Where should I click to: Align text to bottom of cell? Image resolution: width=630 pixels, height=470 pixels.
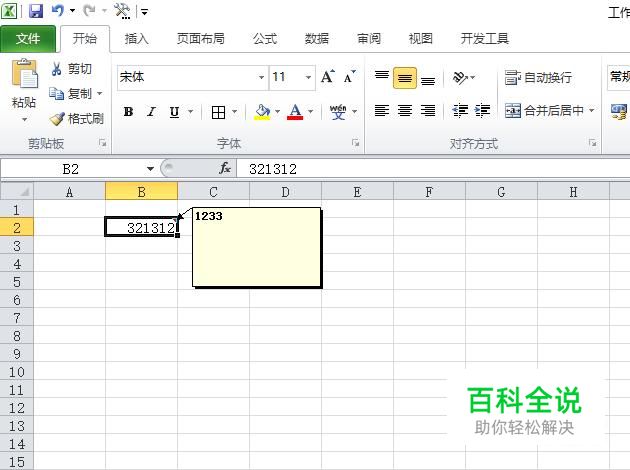[x=428, y=79]
